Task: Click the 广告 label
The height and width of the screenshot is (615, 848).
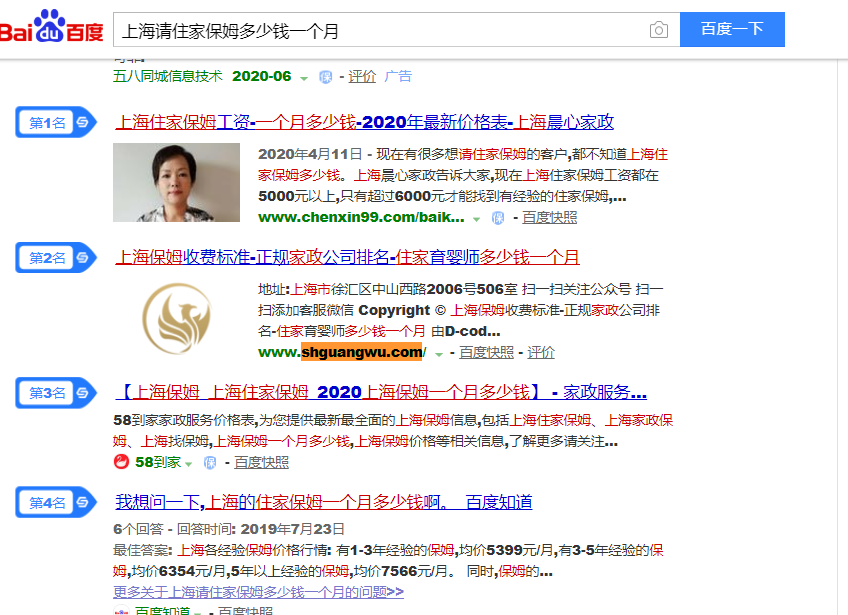Action: [x=398, y=76]
